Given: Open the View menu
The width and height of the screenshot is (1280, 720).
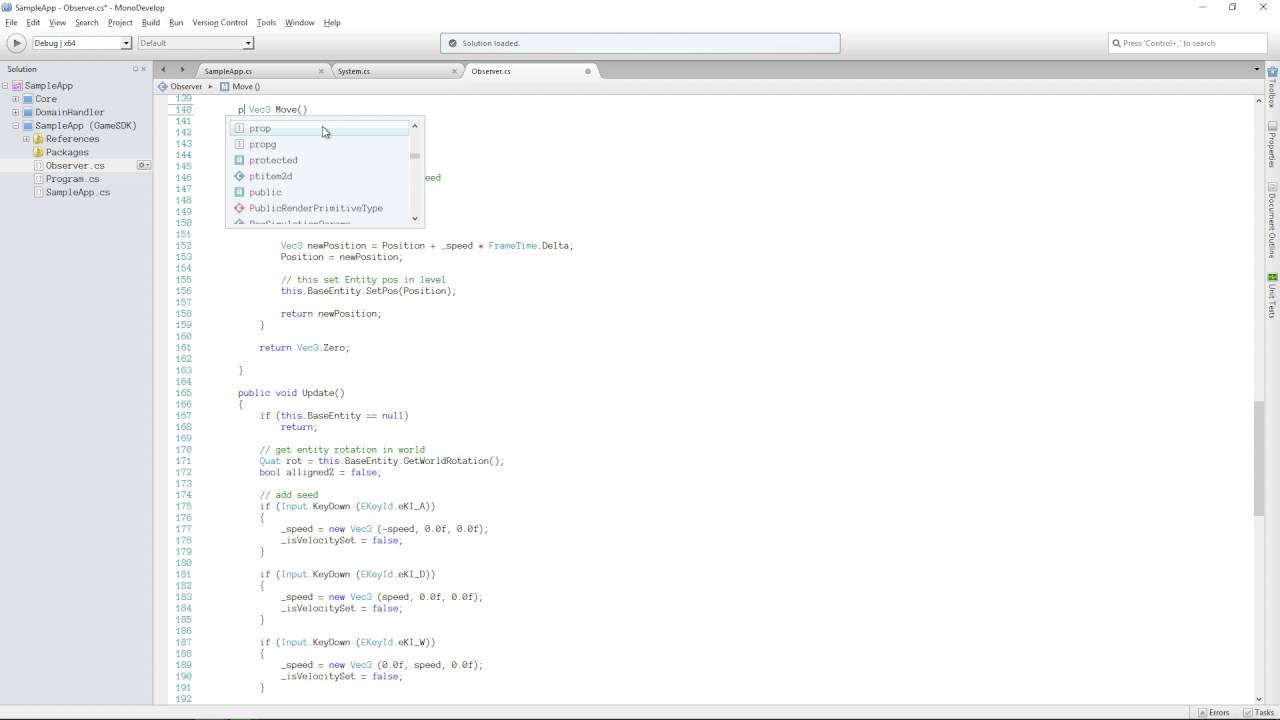Looking at the screenshot, I should coord(57,22).
